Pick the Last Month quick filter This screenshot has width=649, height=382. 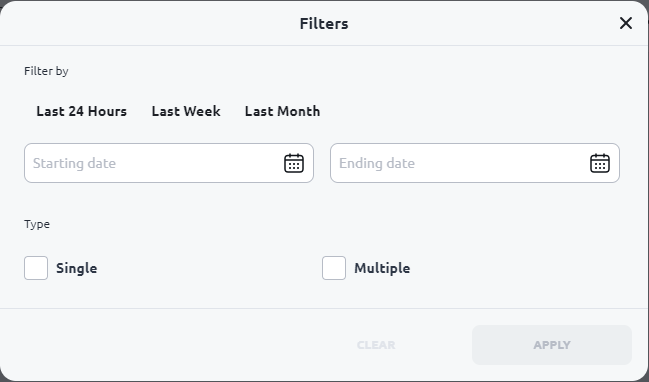click(282, 111)
